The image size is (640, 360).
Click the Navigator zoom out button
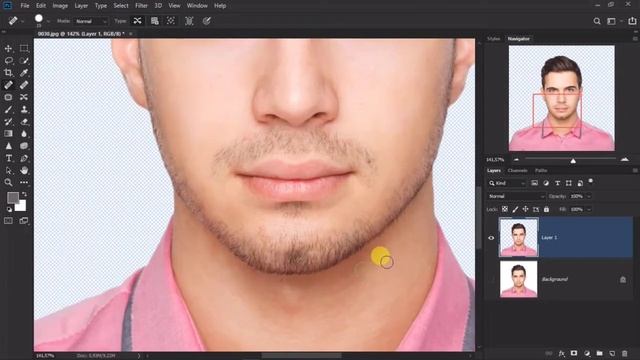[x=516, y=160]
